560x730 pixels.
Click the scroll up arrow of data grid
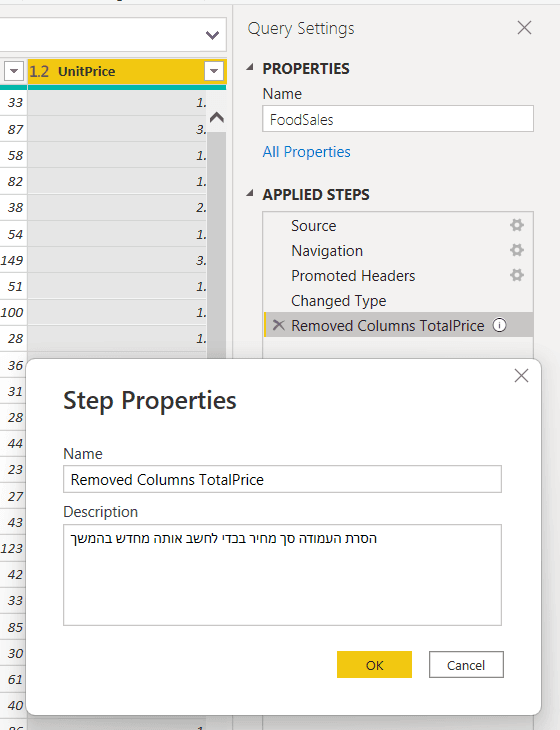pos(216,117)
